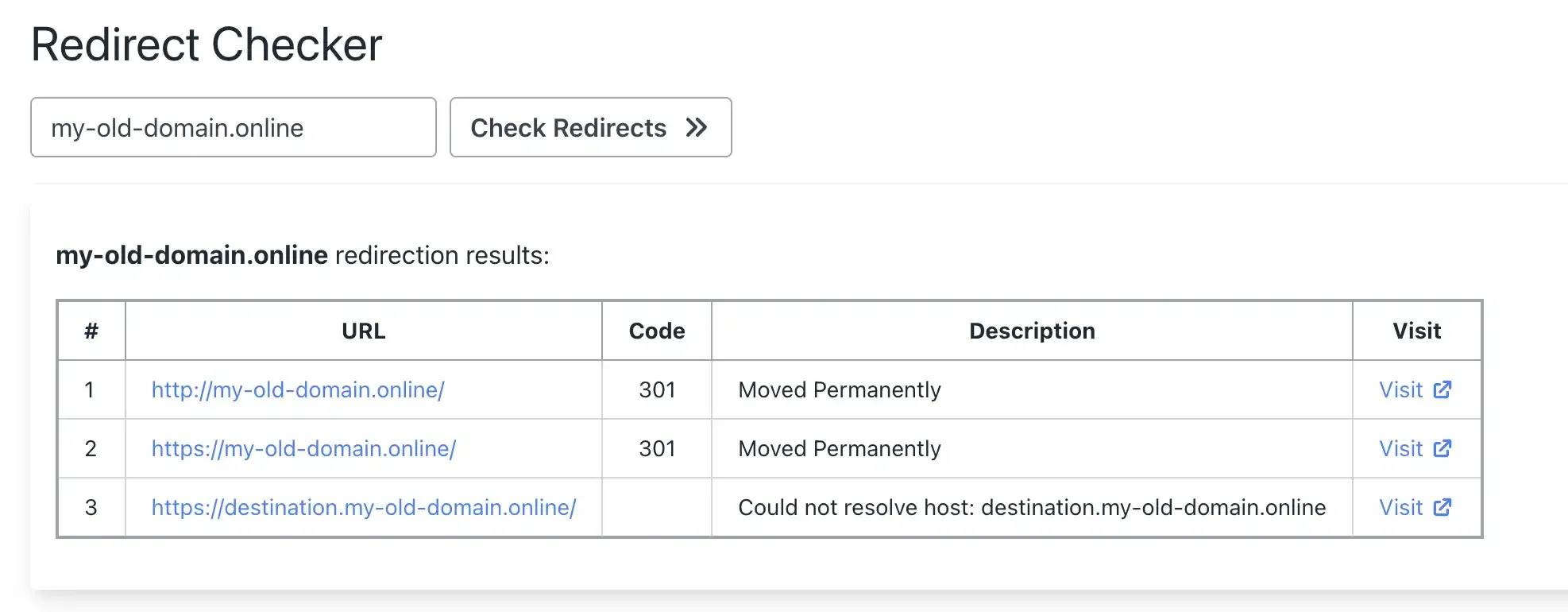Click the URL column header

pyautogui.click(x=363, y=331)
